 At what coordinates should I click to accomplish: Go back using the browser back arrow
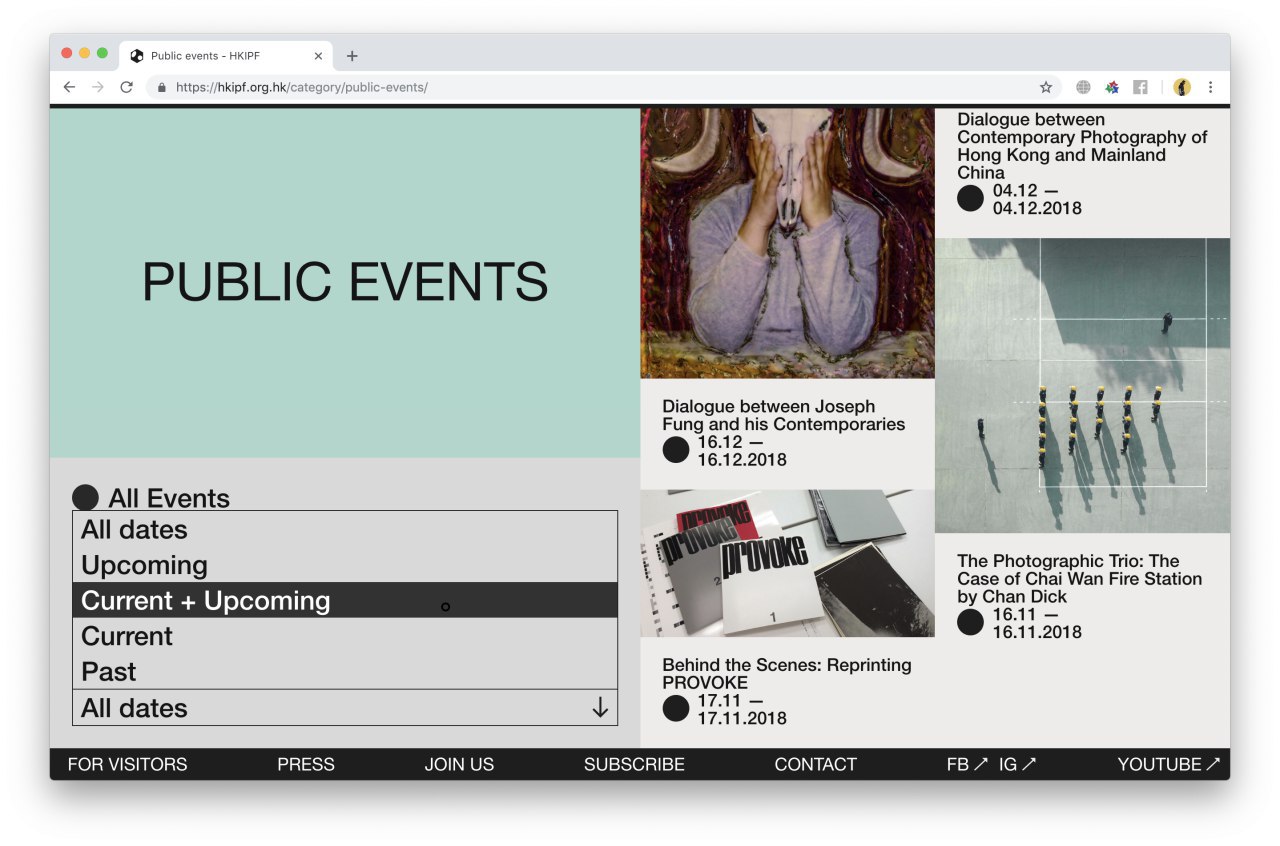point(69,87)
